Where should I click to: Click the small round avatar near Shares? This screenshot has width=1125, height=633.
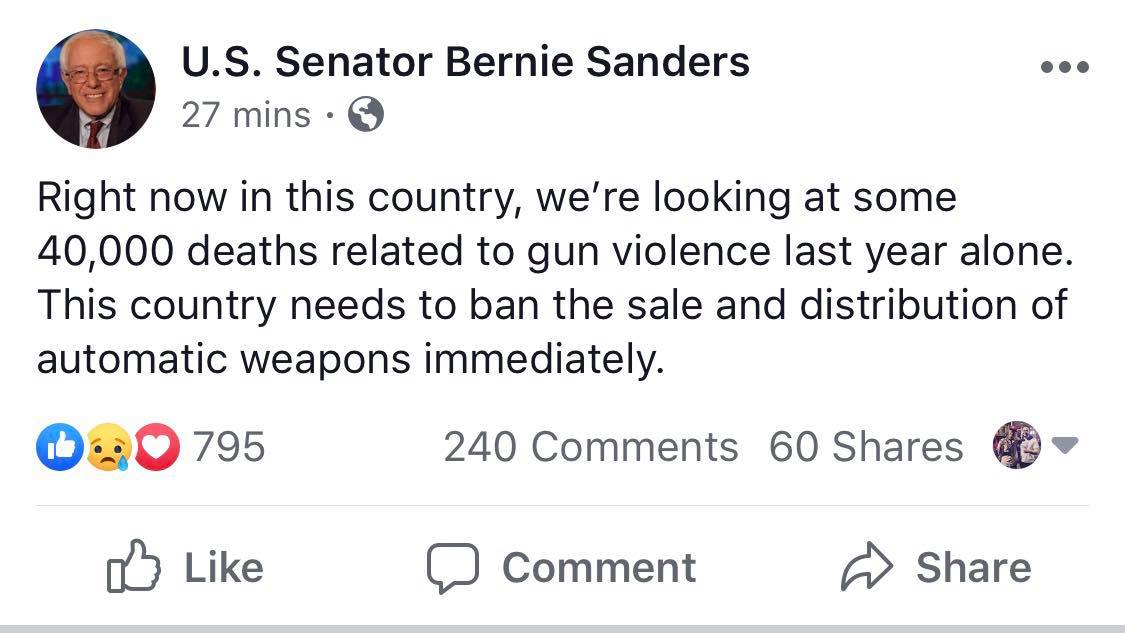(x=1017, y=445)
